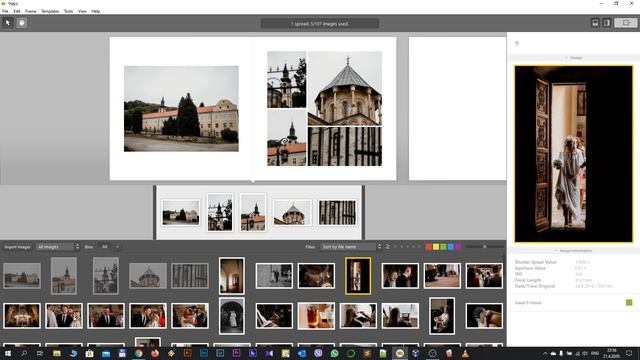Open the Windows Start menu
The height and width of the screenshot is (360, 640).
(x=7, y=353)
